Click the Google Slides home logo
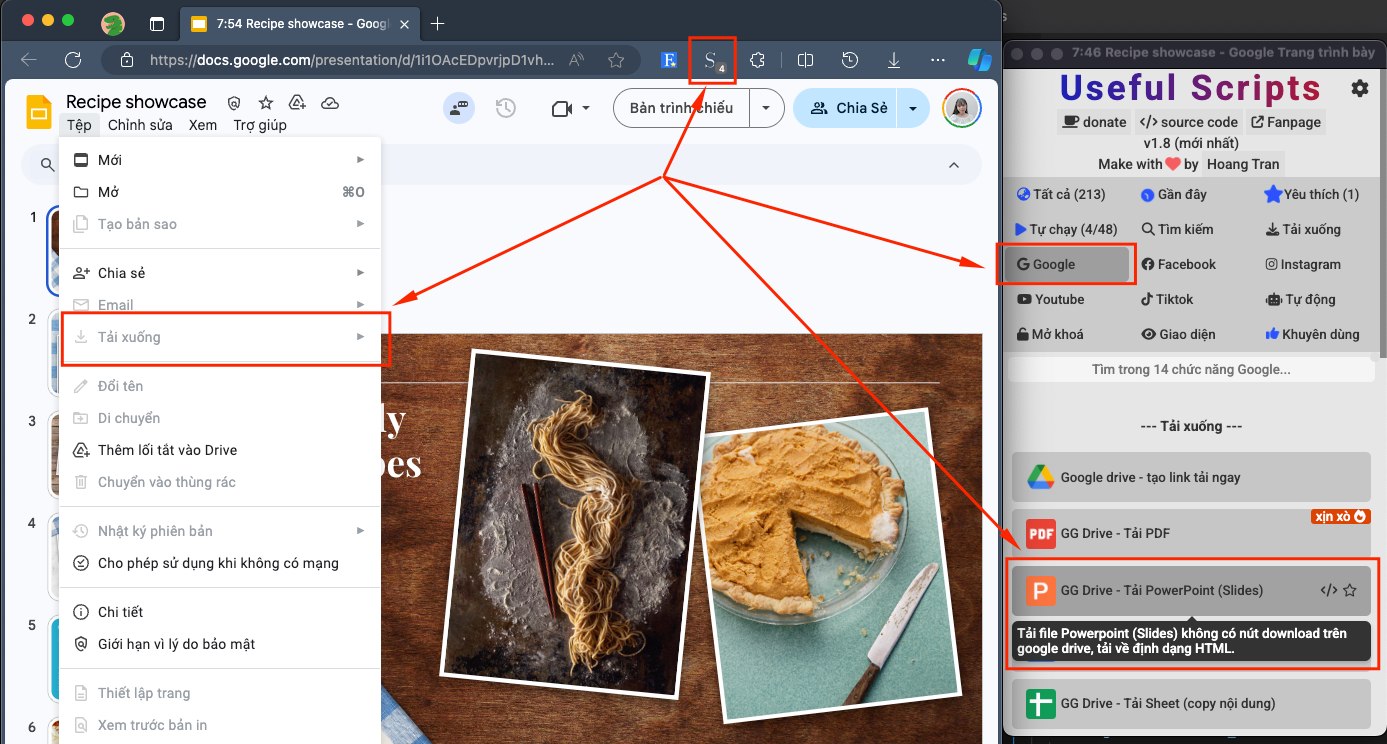1387x744 pixels. click(39, 111)
